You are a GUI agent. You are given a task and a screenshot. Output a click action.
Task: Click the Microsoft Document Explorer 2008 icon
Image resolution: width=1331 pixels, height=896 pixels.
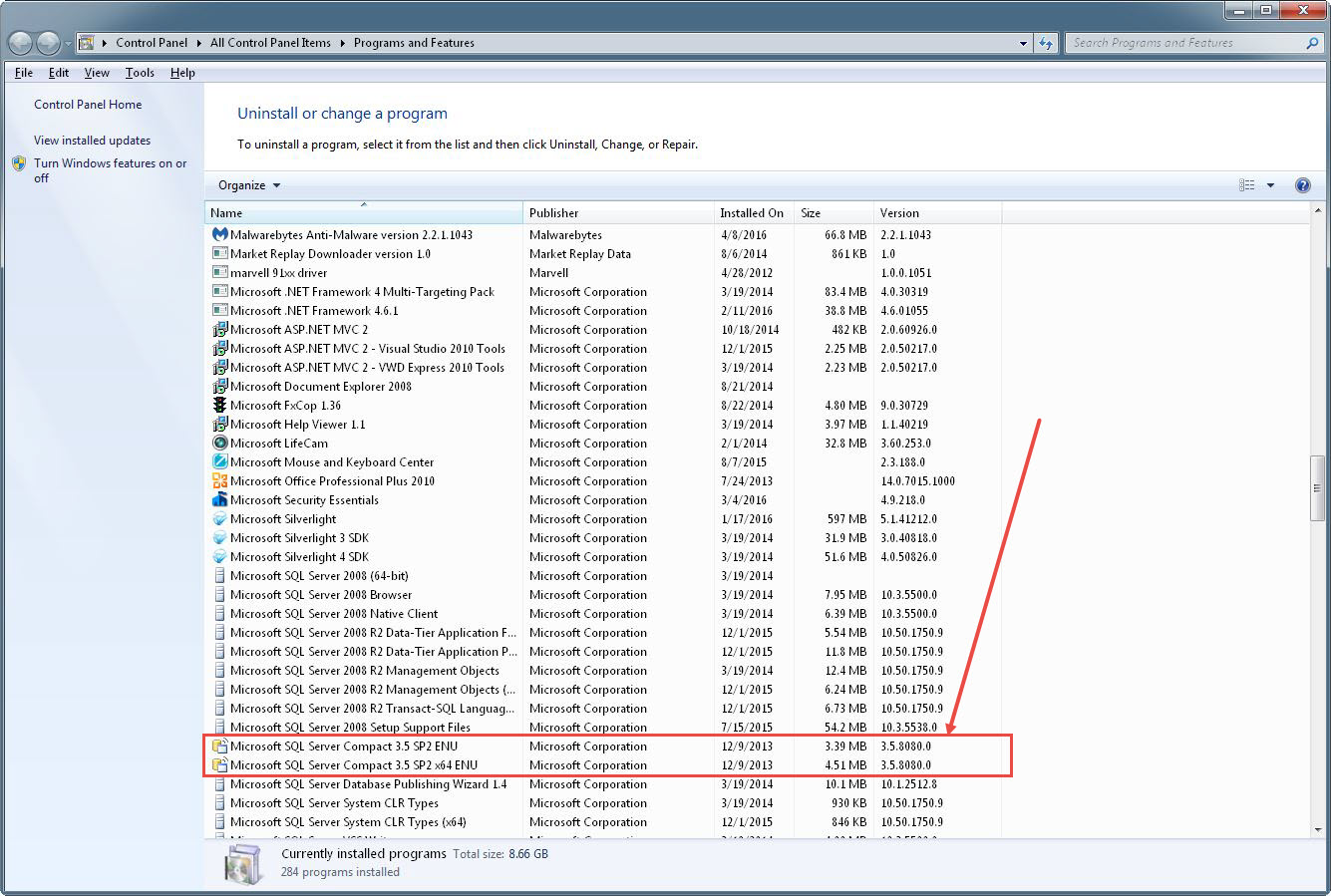220,386
